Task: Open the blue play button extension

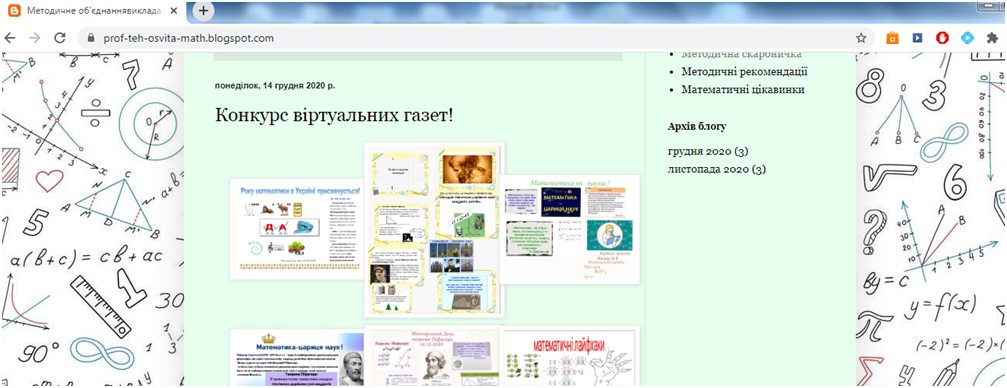Action: tap(917, 39)
